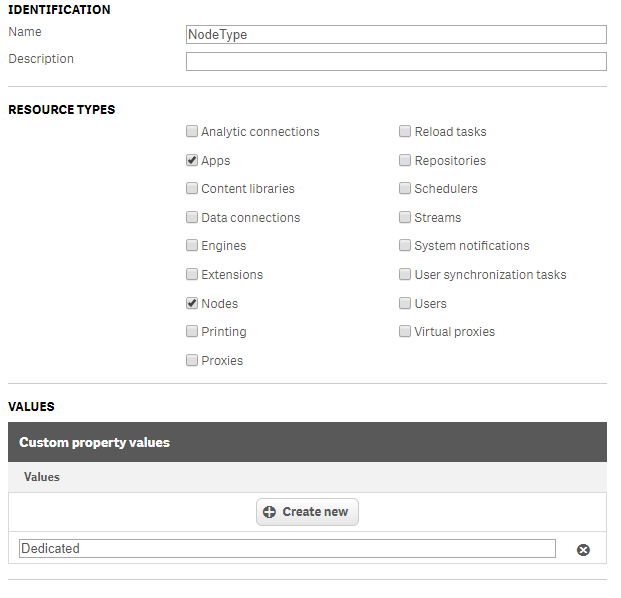Remove the Dedicated value with the X icon
Screen dimensions: 621x598
583,550
